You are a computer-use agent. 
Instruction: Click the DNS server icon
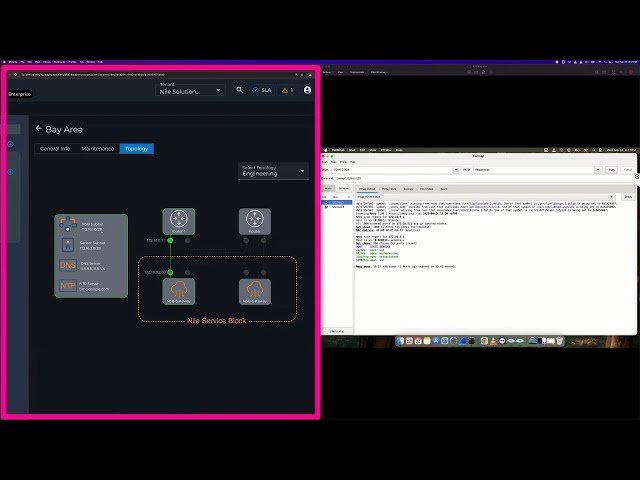click(x=68, y=265)
